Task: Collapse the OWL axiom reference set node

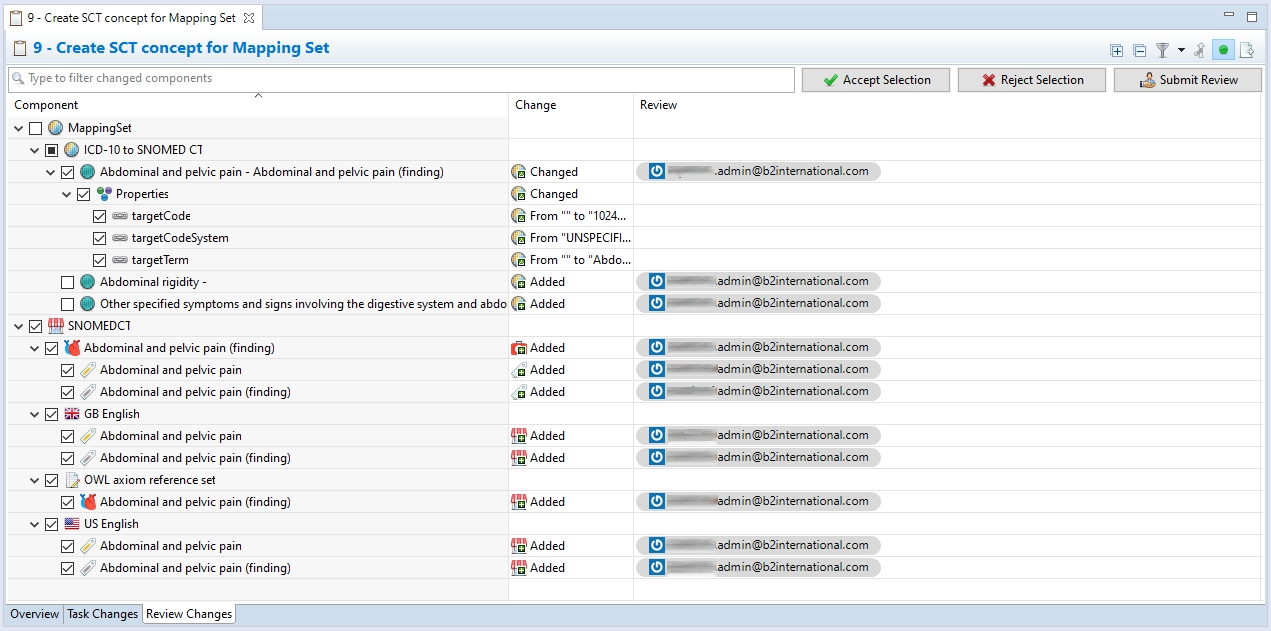Action: point(35,480)
